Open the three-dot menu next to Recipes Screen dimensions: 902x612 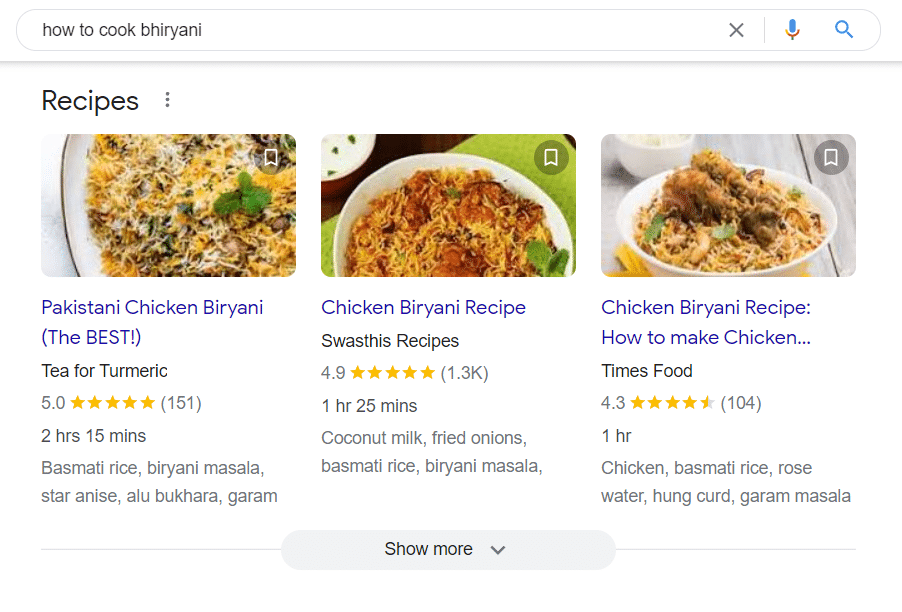(167, 100)
